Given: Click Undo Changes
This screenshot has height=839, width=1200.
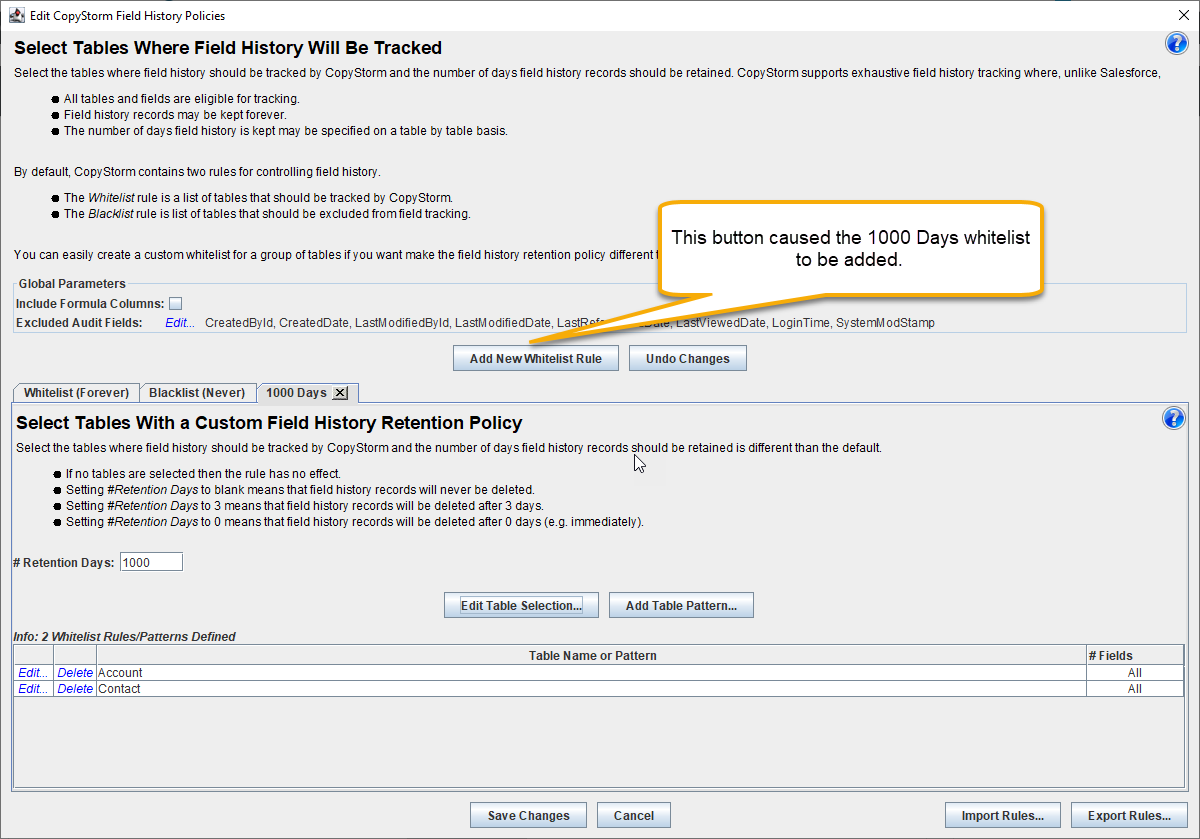Looking at the screenshot, I should [x=688, y=358].
